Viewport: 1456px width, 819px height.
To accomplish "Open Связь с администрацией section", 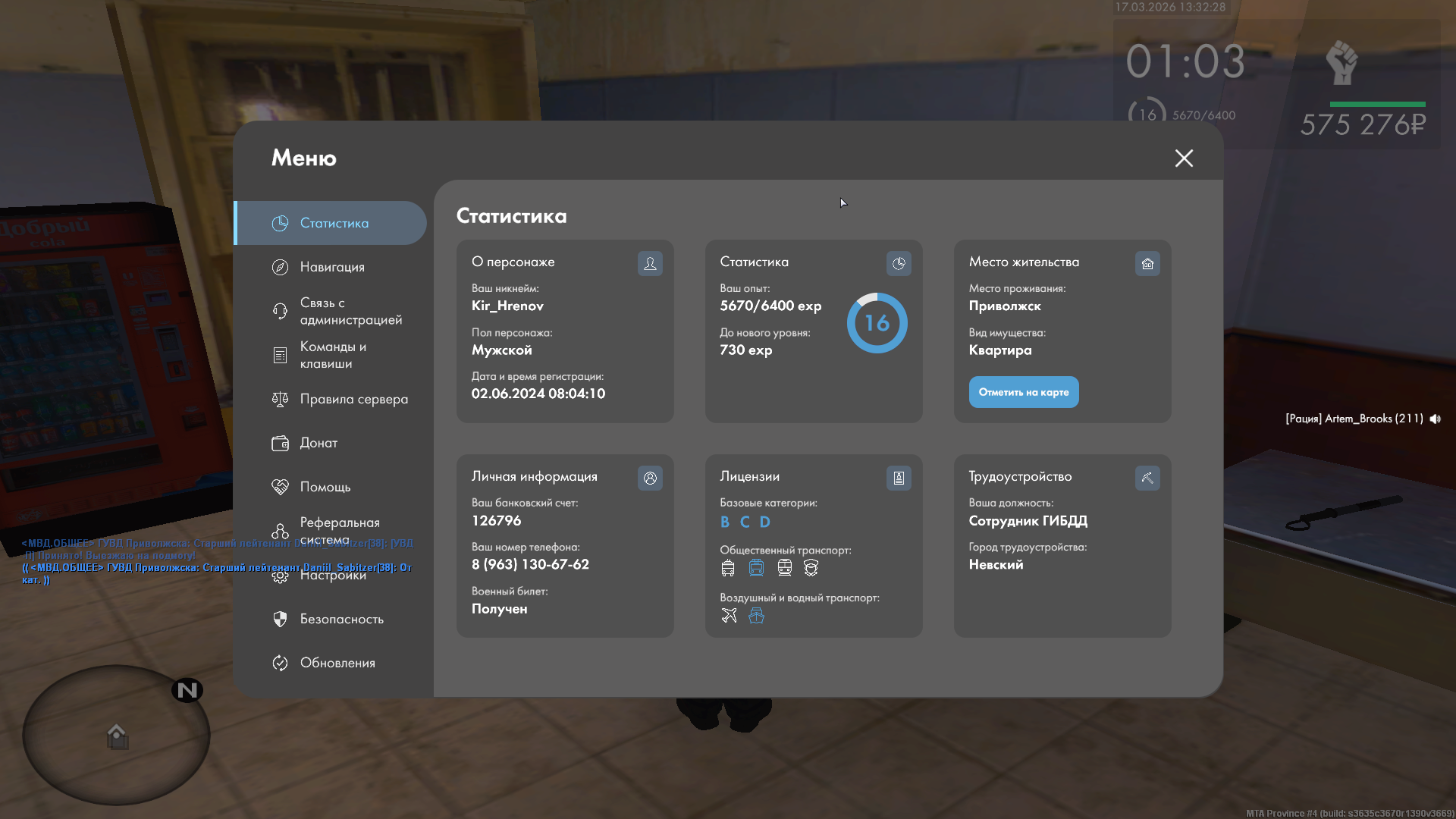I will coord(350,311).
